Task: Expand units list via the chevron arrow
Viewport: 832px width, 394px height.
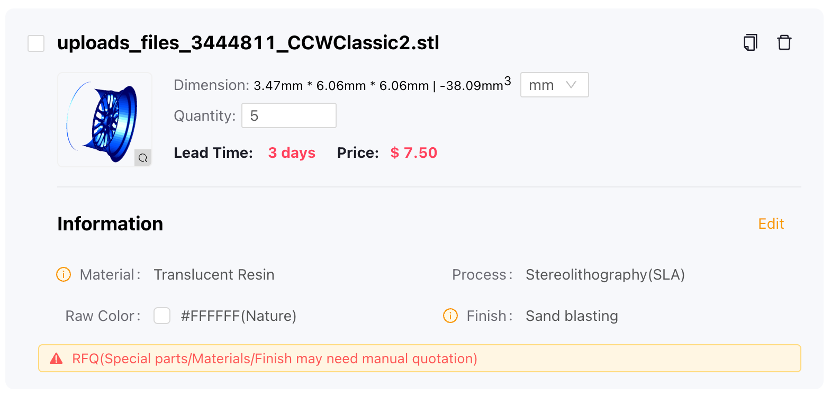Action: [571, 85]
